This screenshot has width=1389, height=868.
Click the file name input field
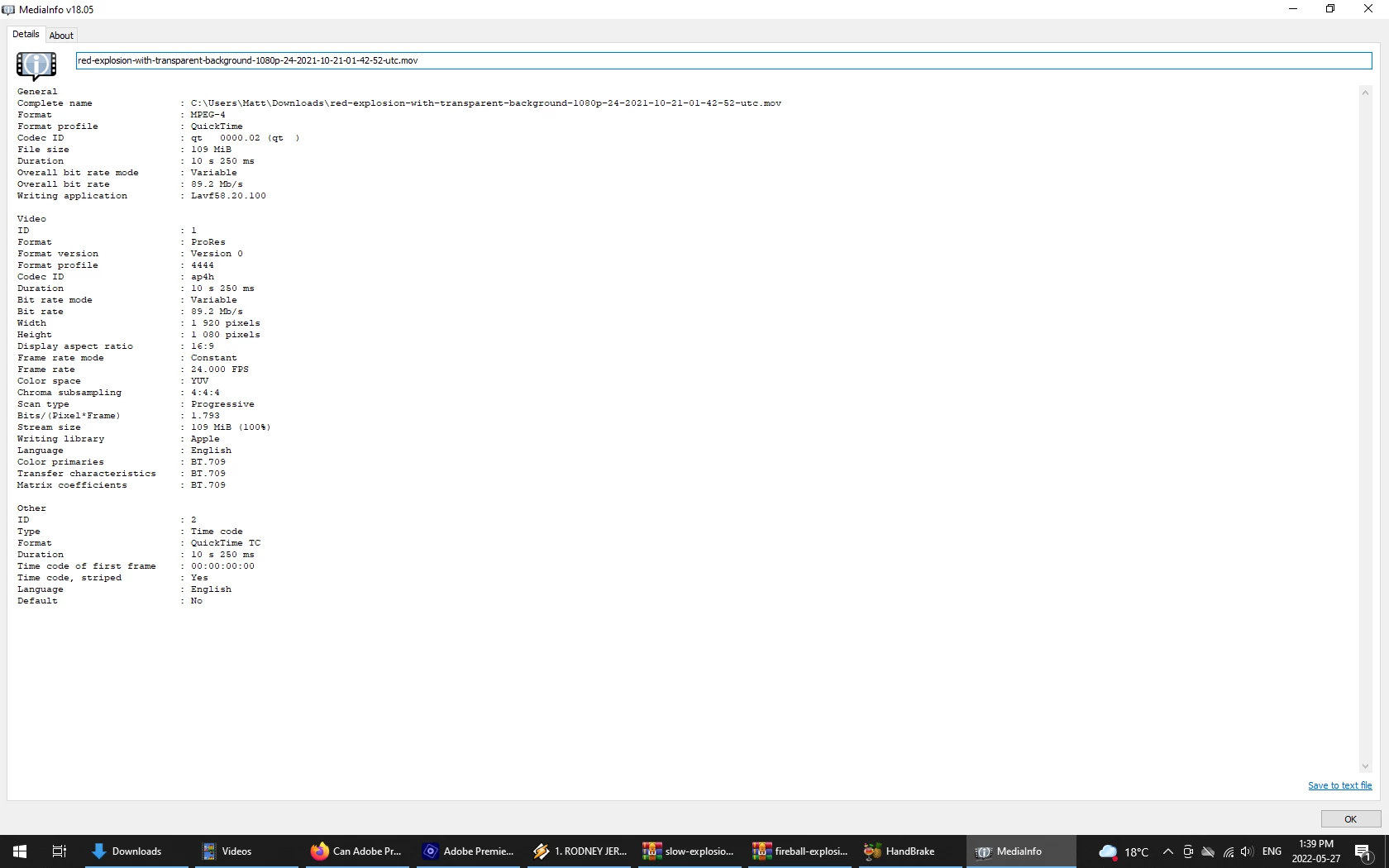723,60
